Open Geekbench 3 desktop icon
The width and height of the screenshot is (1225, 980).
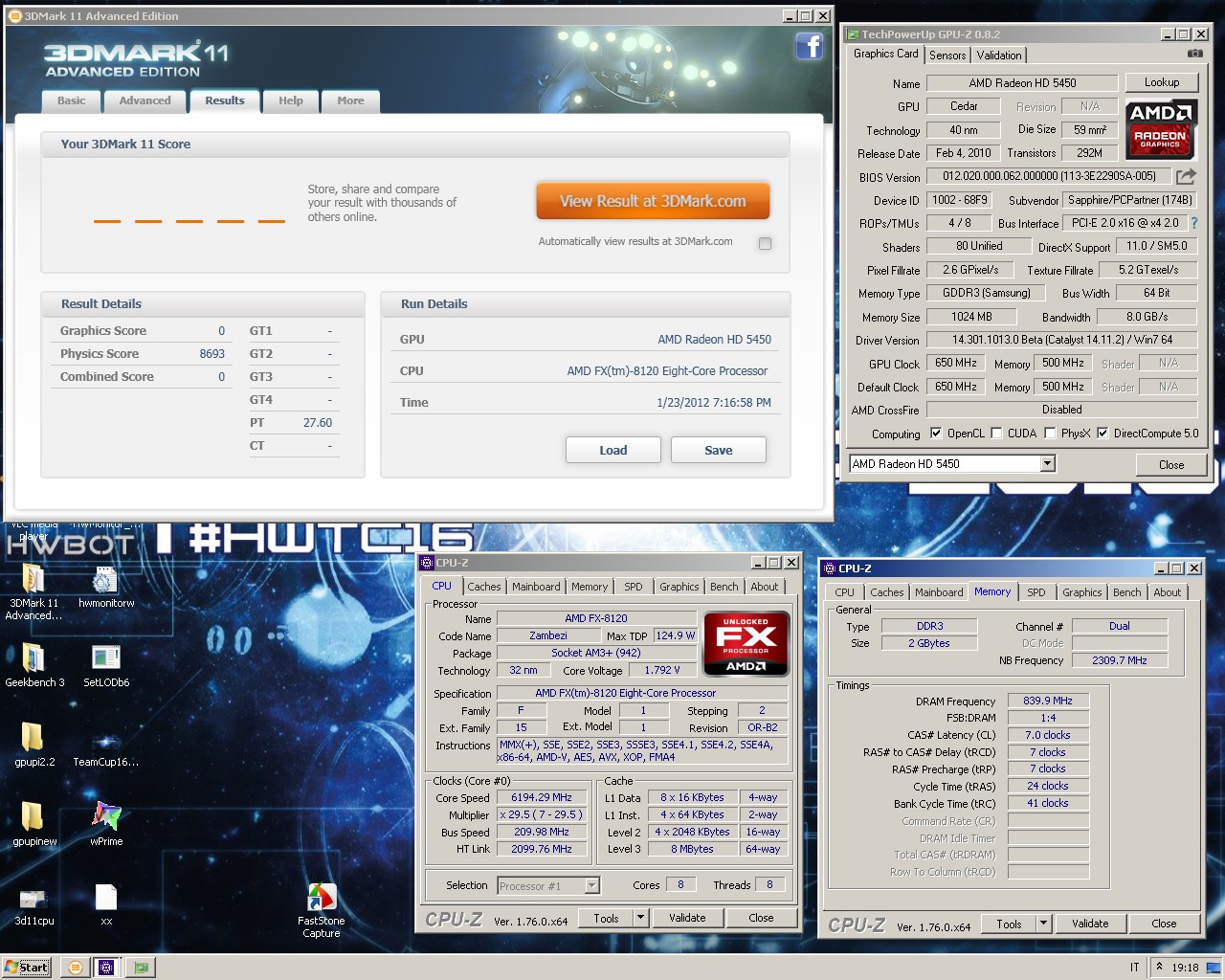pos(34,665)
